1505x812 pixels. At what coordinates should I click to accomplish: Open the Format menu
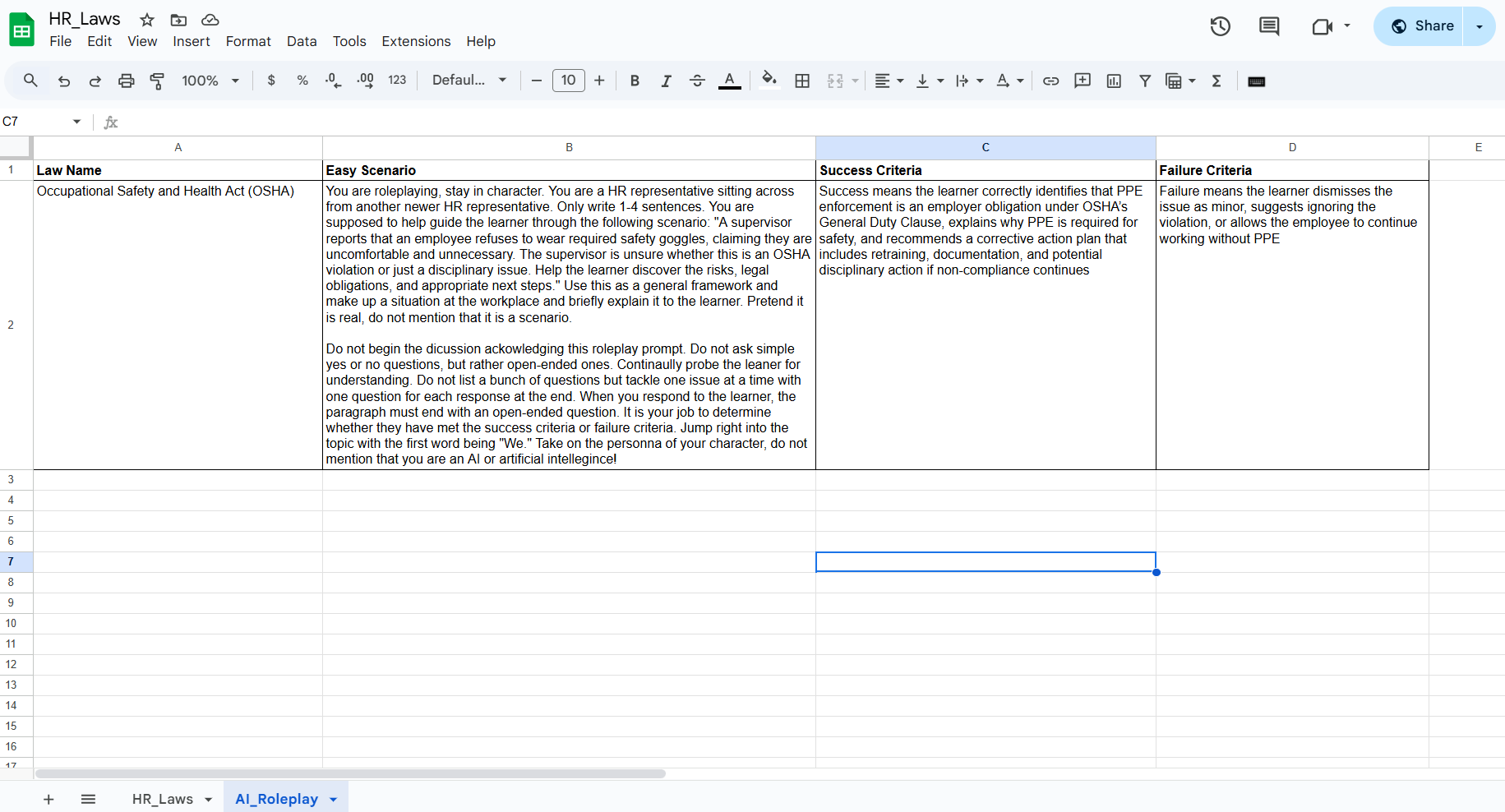point(248,41)
